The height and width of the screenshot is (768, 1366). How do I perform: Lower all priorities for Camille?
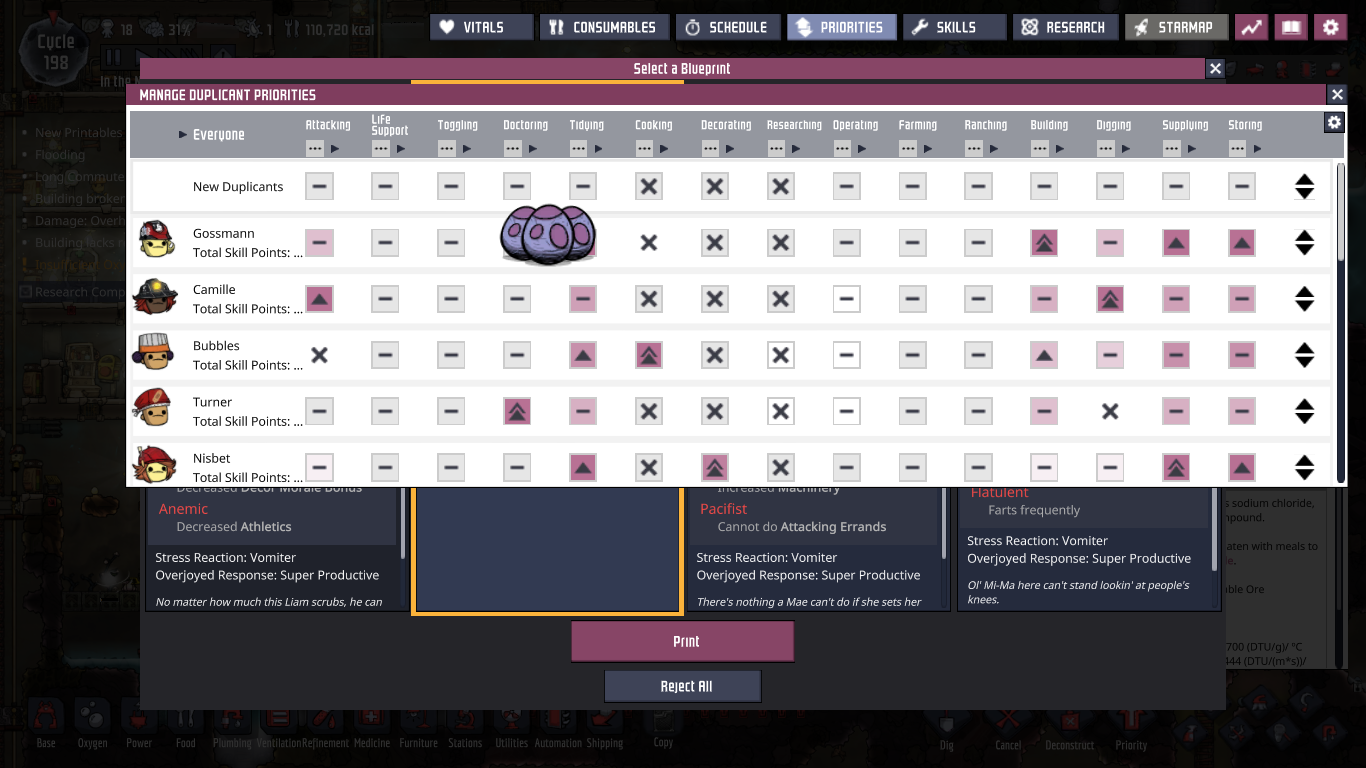[x=1304, y=305]
